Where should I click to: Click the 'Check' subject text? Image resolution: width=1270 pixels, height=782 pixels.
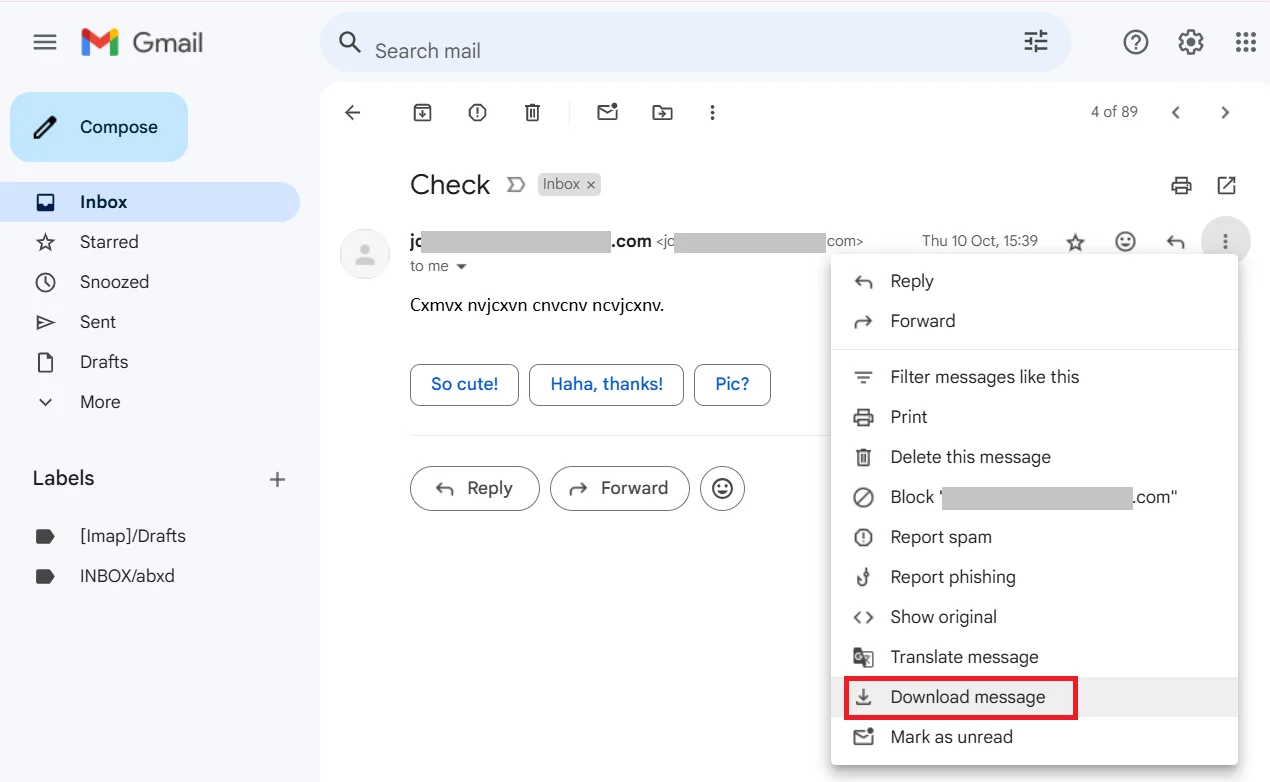450,185
